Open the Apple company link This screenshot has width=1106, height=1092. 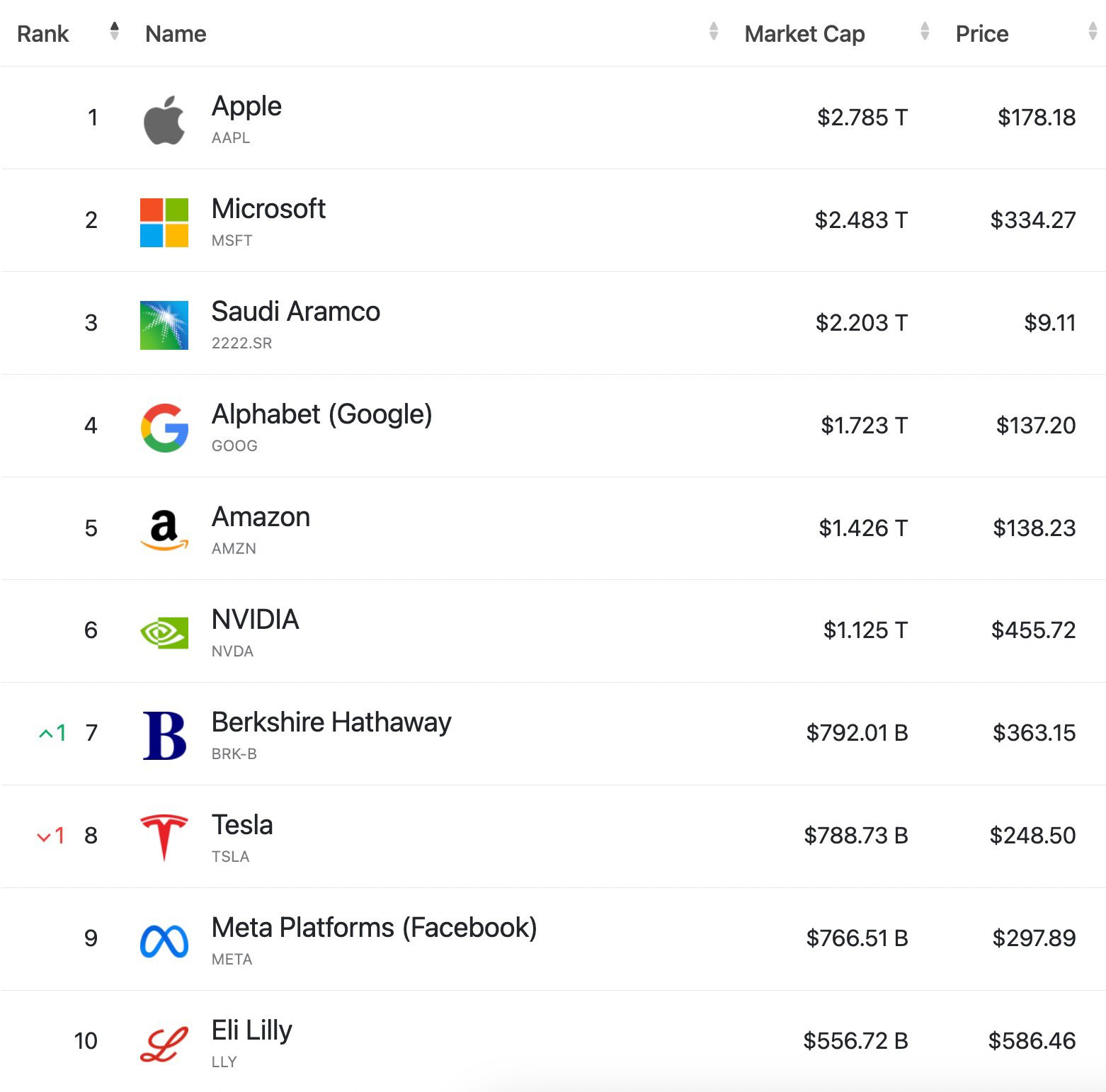246,106
